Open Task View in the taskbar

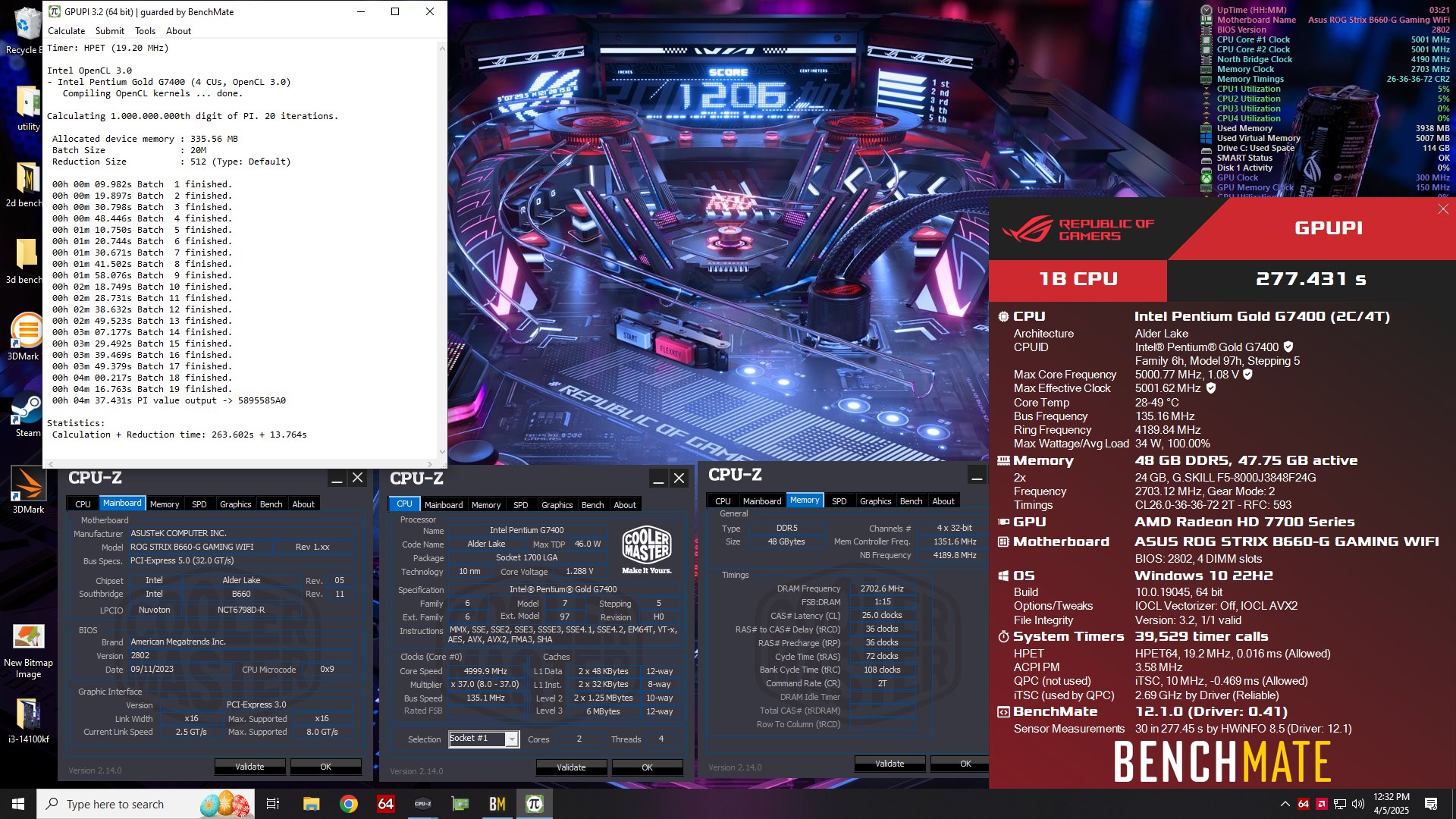[273, 804]
